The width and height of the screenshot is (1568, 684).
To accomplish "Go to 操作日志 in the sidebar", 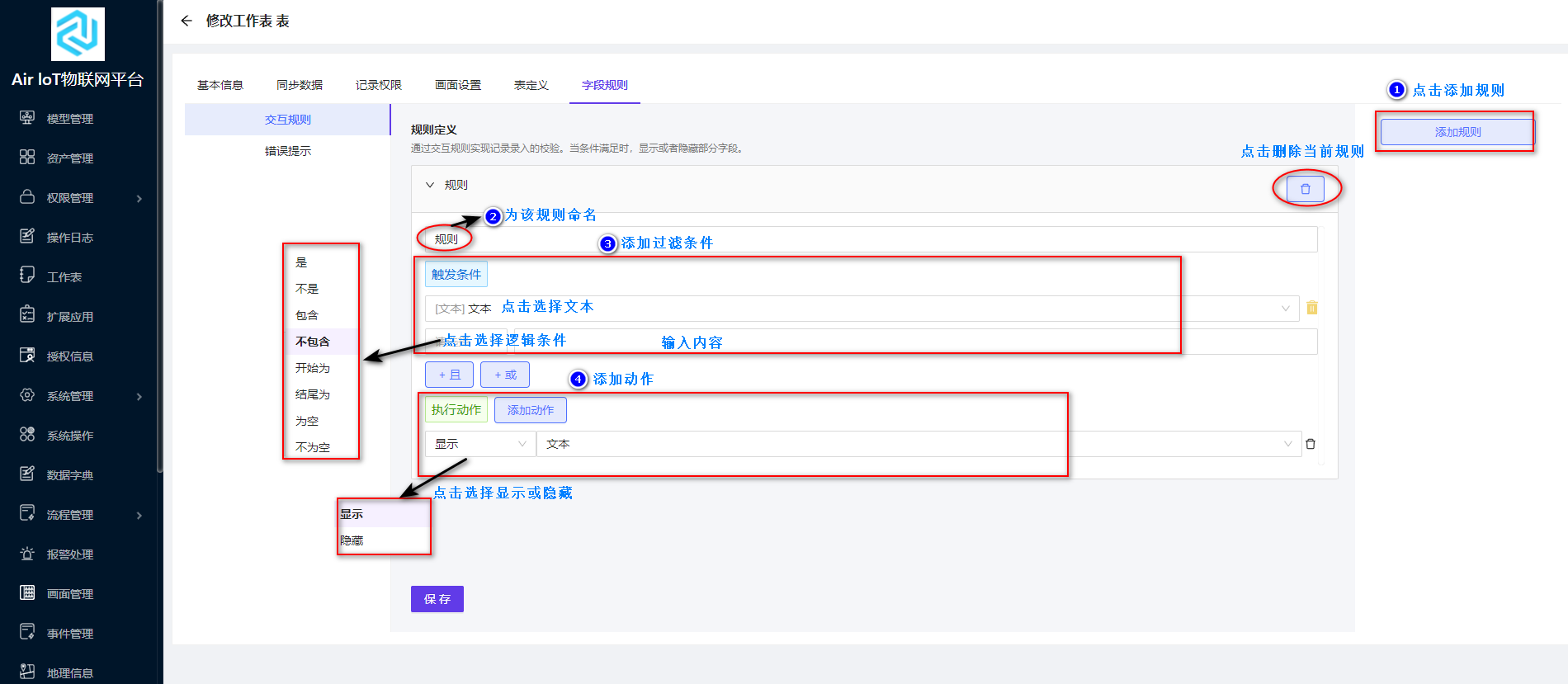I will (x=70, y=238).
